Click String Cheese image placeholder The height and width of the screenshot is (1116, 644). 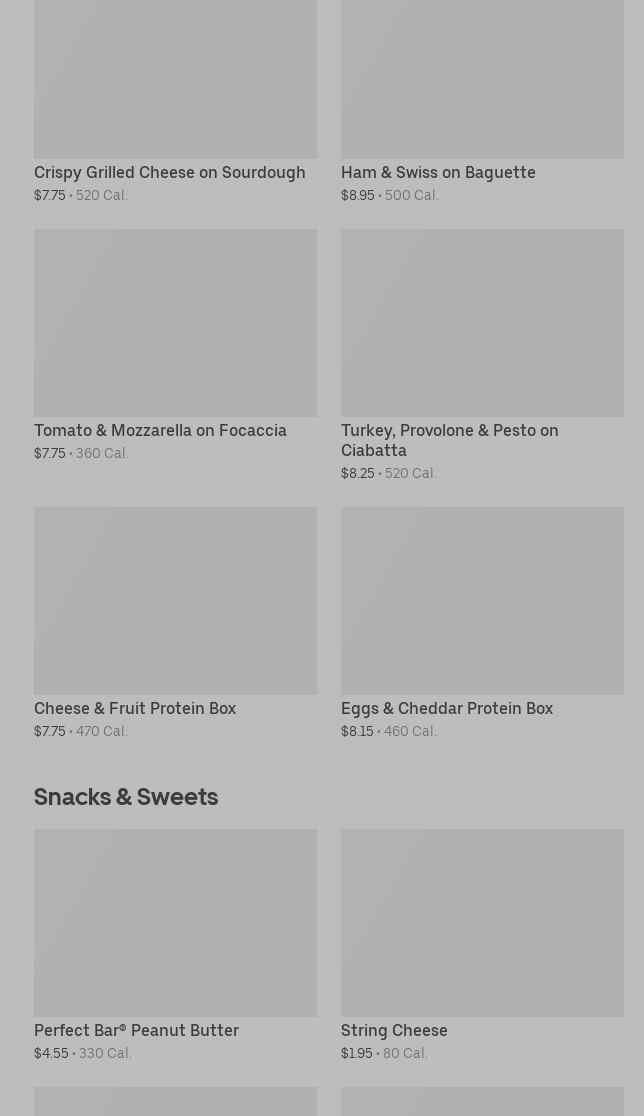point(482,922)
